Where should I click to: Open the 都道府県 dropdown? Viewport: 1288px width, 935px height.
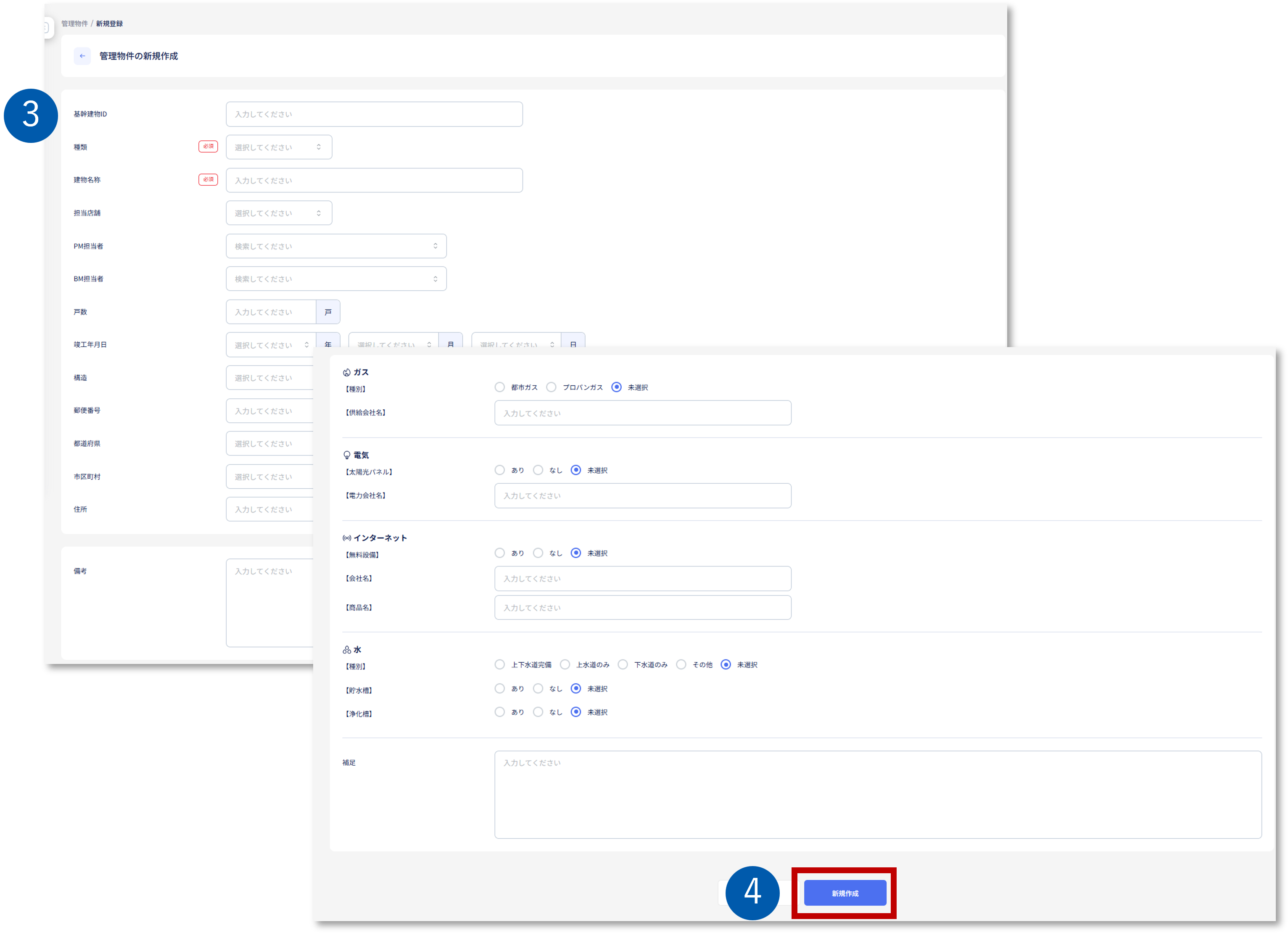pyautogui.click(x=270, y=443)
